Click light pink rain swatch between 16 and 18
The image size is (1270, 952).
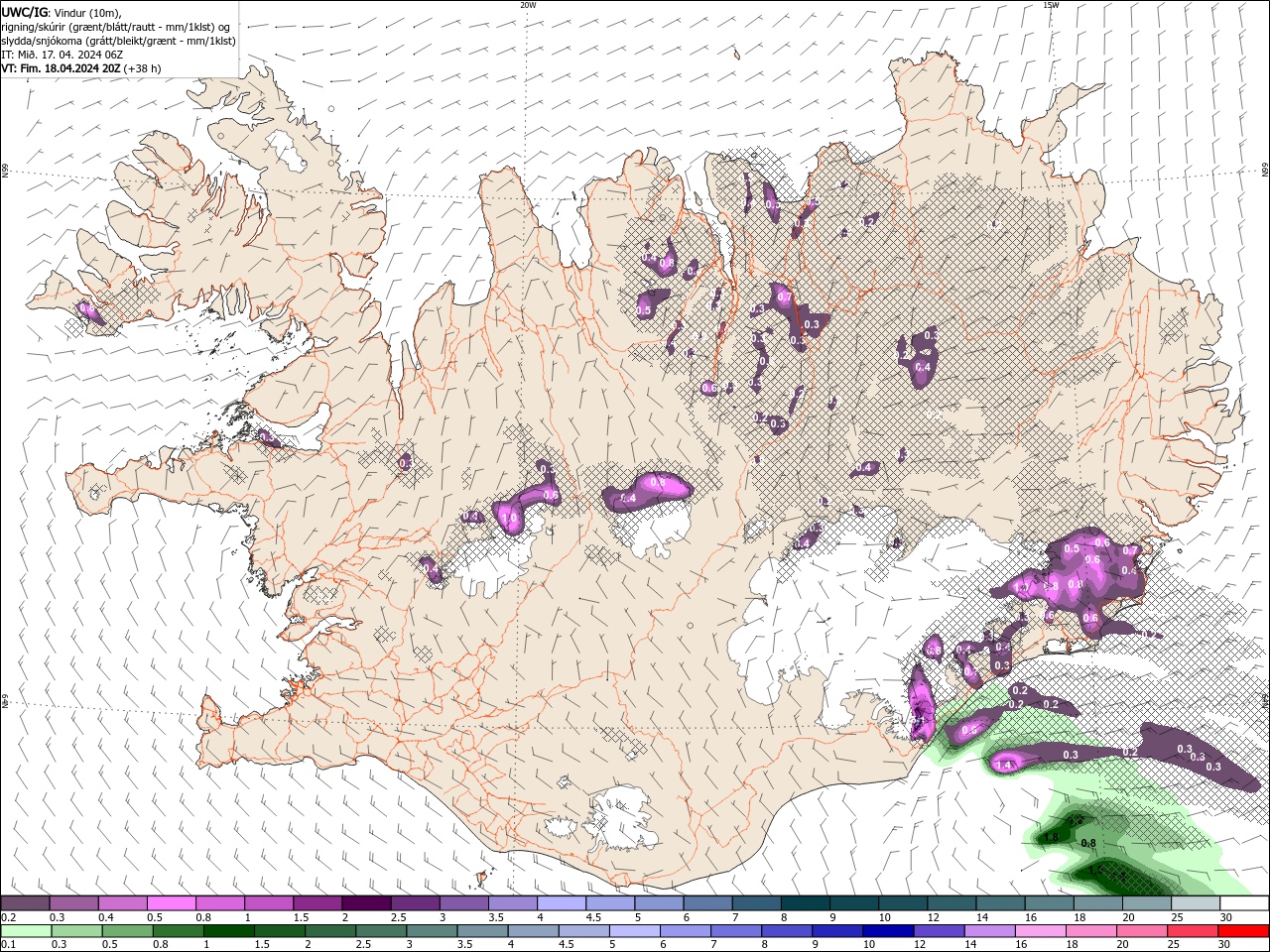(x=1040, y=931)
